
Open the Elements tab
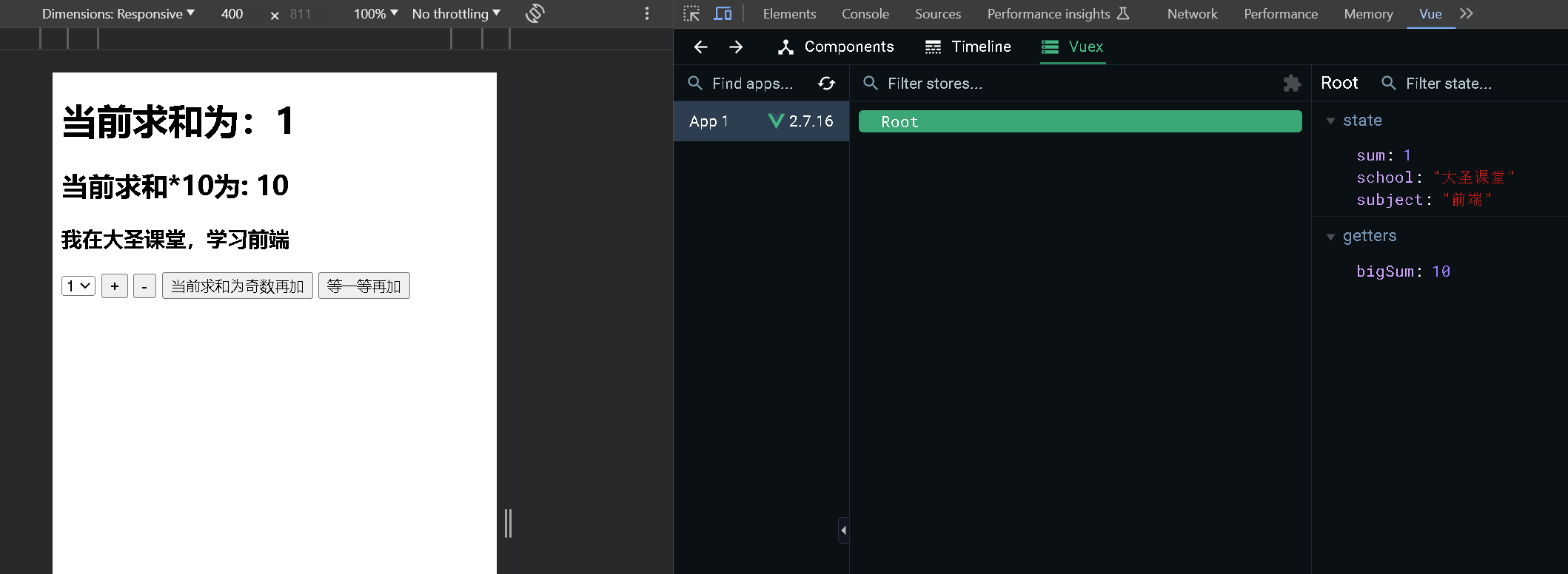pos(789,13)
